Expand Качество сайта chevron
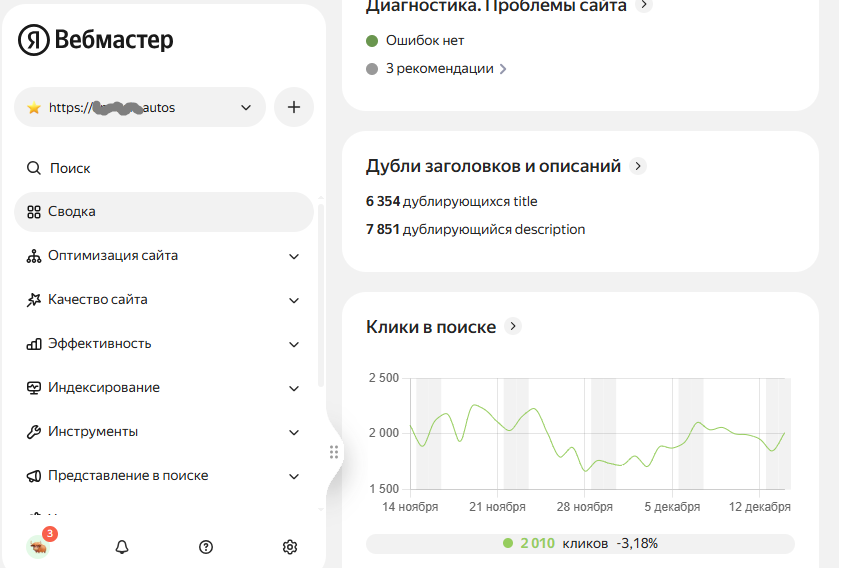843x568 pixels. point(294,301)
